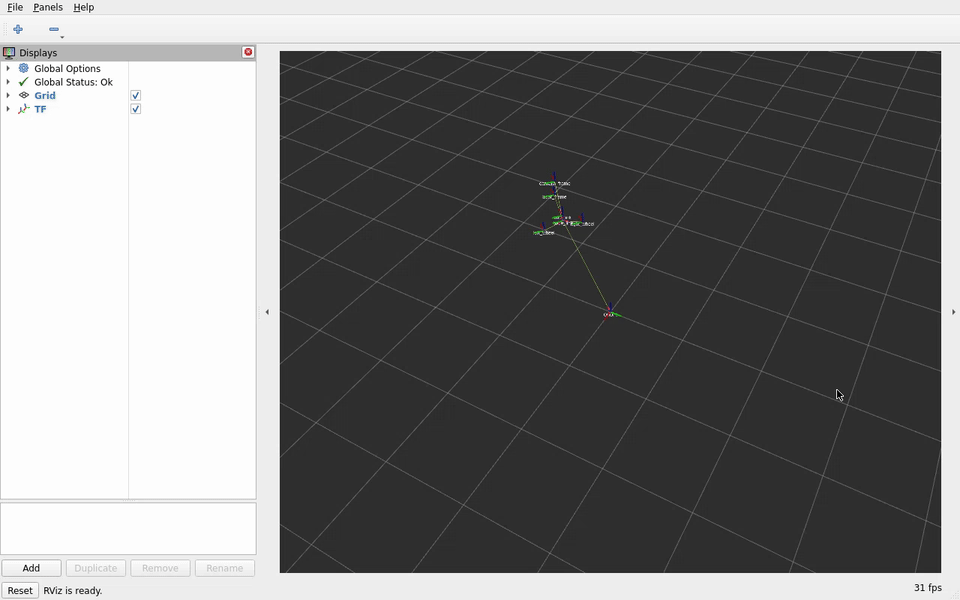Select the Grid display label

45,96
